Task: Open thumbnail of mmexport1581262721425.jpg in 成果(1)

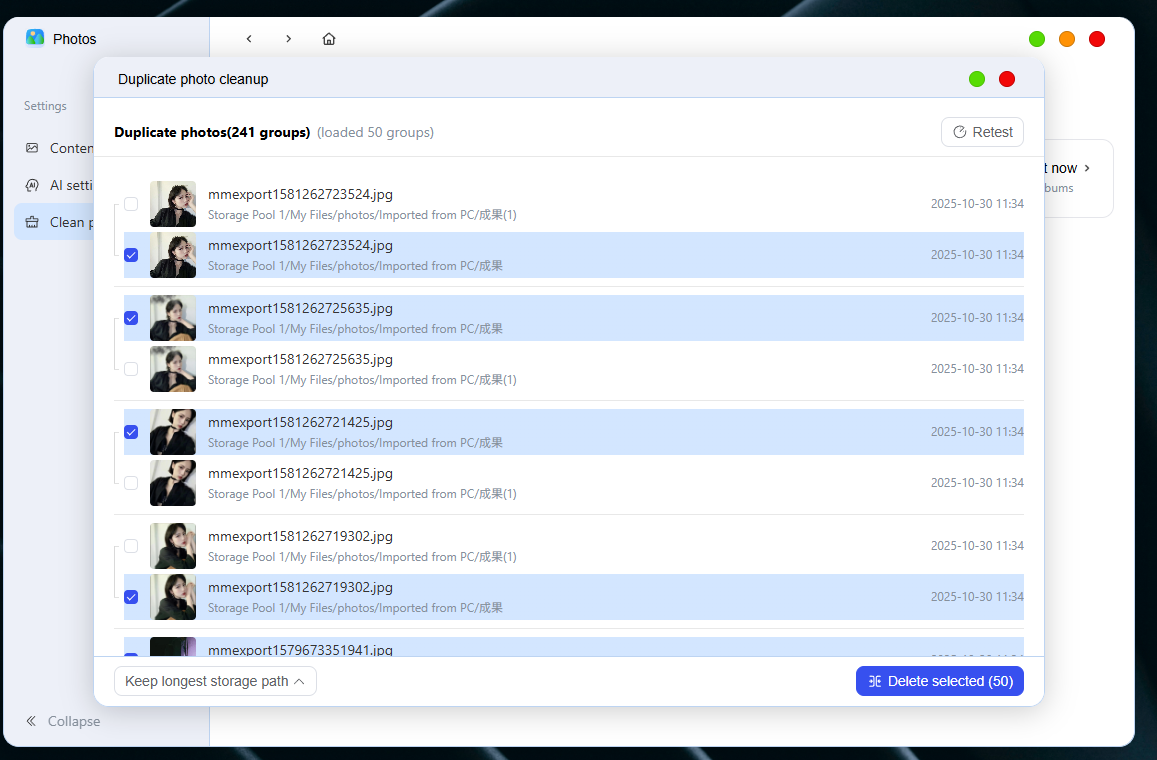Action: pyautogui.click(x=173, y=483)
